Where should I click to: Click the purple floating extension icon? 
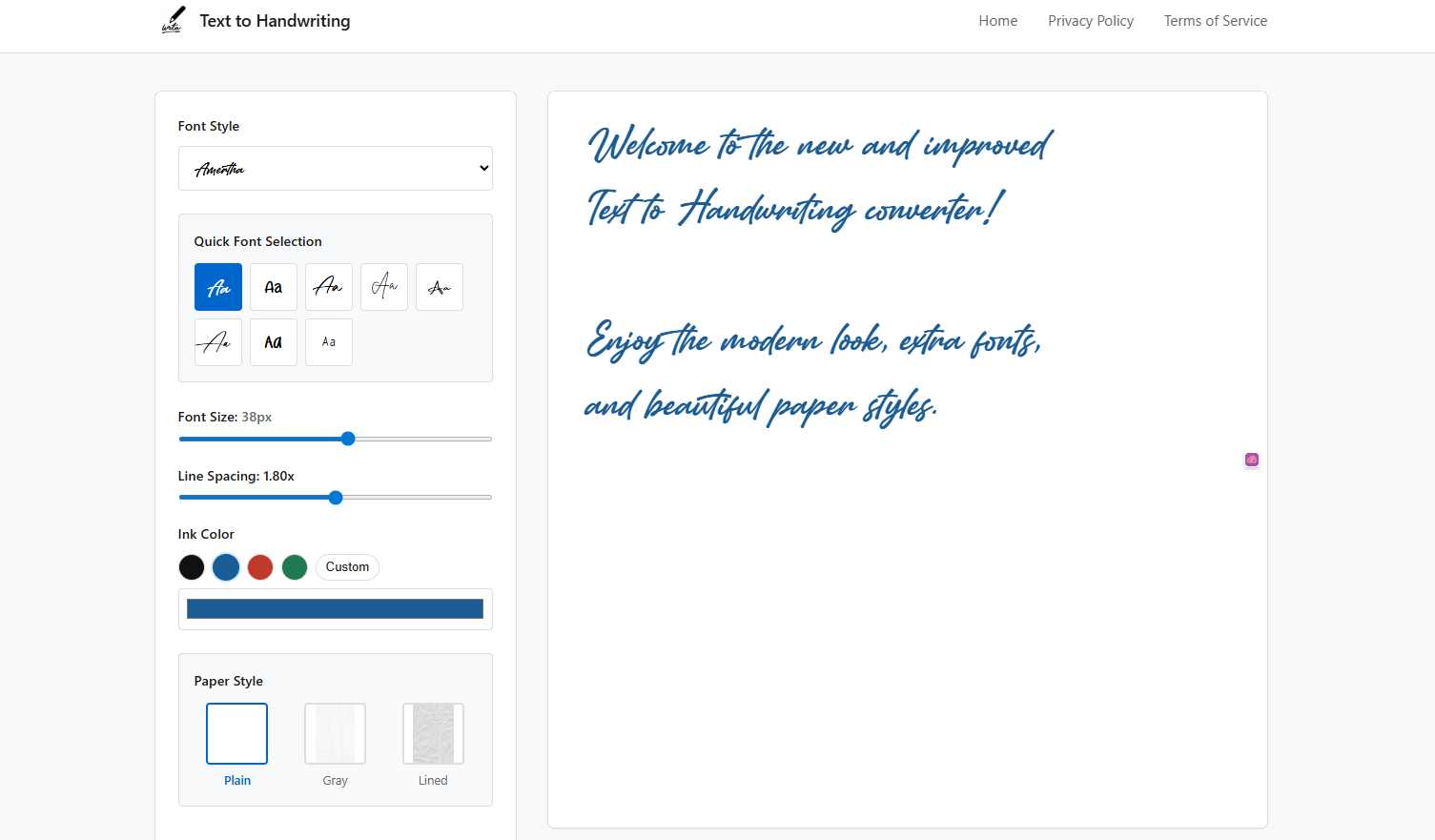point(1252,460)
